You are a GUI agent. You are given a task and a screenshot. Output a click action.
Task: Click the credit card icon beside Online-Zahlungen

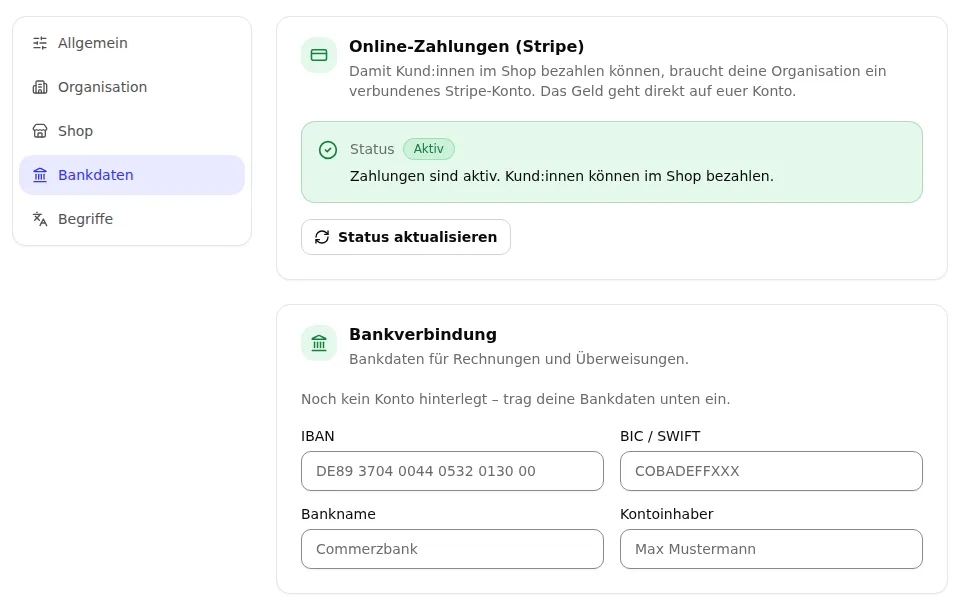(x=319, y=55)
